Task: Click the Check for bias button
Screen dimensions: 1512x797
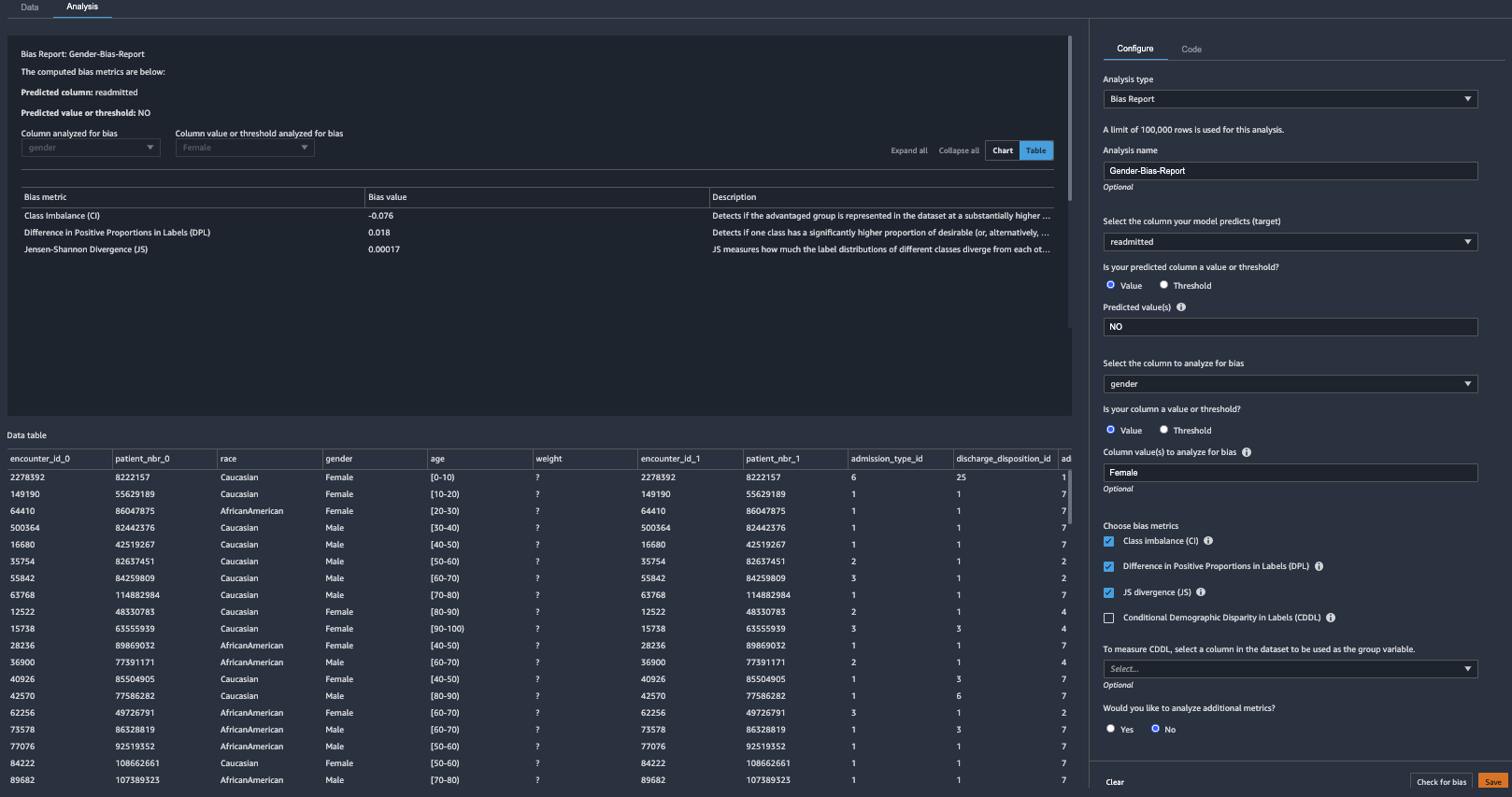Action: point(1441,782)
